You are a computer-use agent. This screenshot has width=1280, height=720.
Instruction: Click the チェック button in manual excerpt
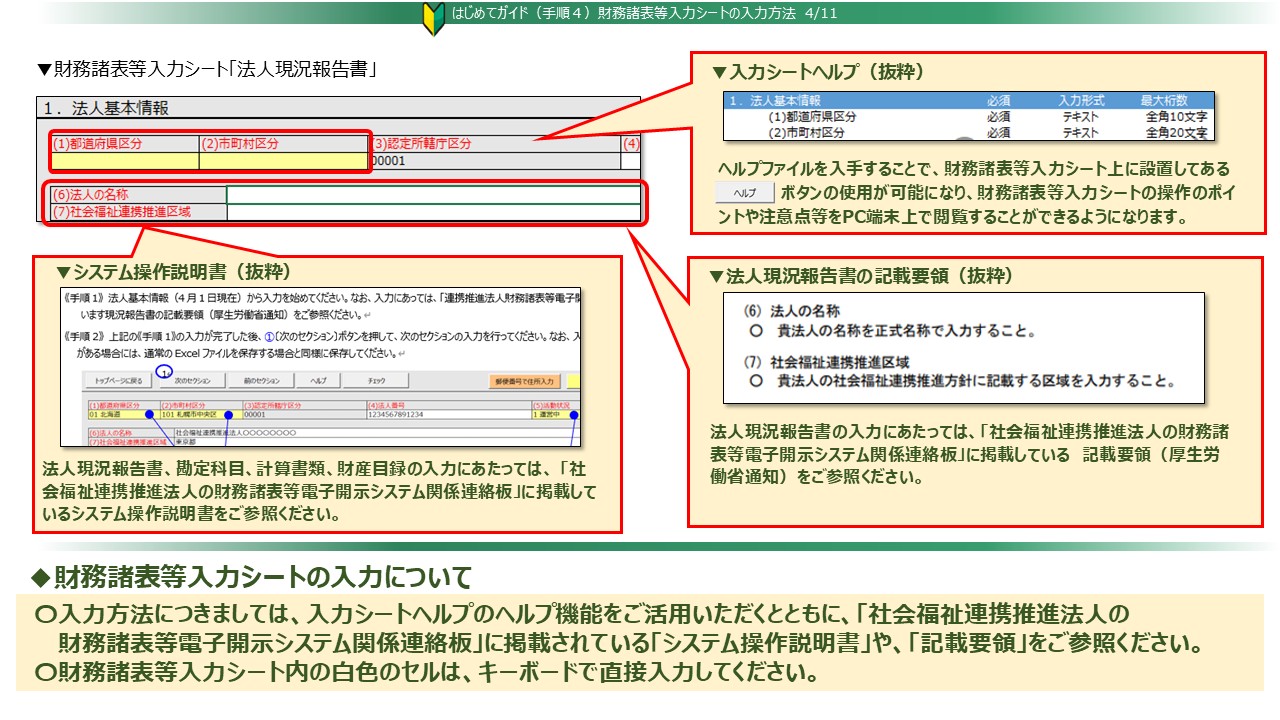tap(377, 381)
